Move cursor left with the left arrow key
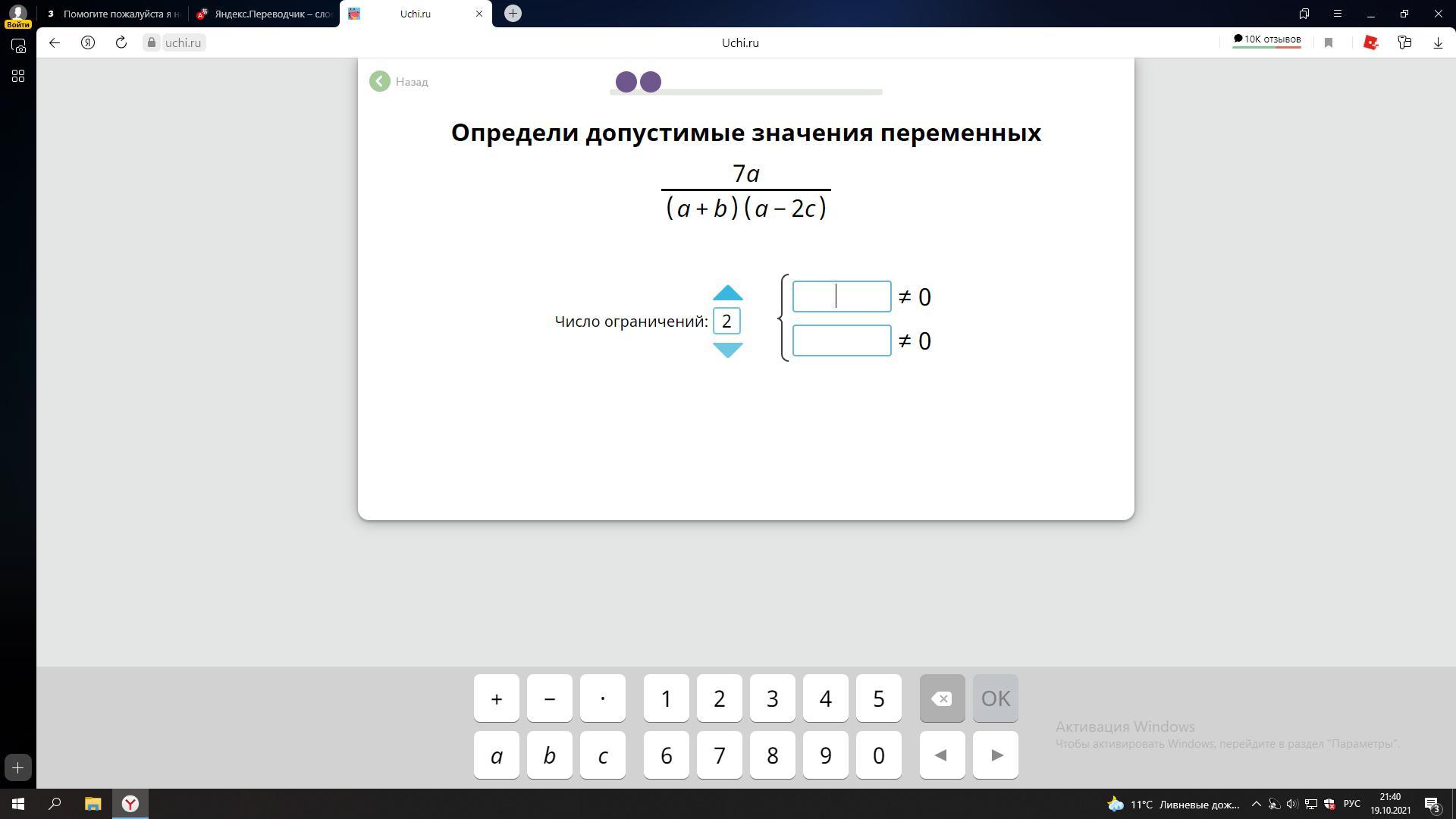Image resolution: width=1456 pixels, height=819 pixels. [x=941, y=755]
